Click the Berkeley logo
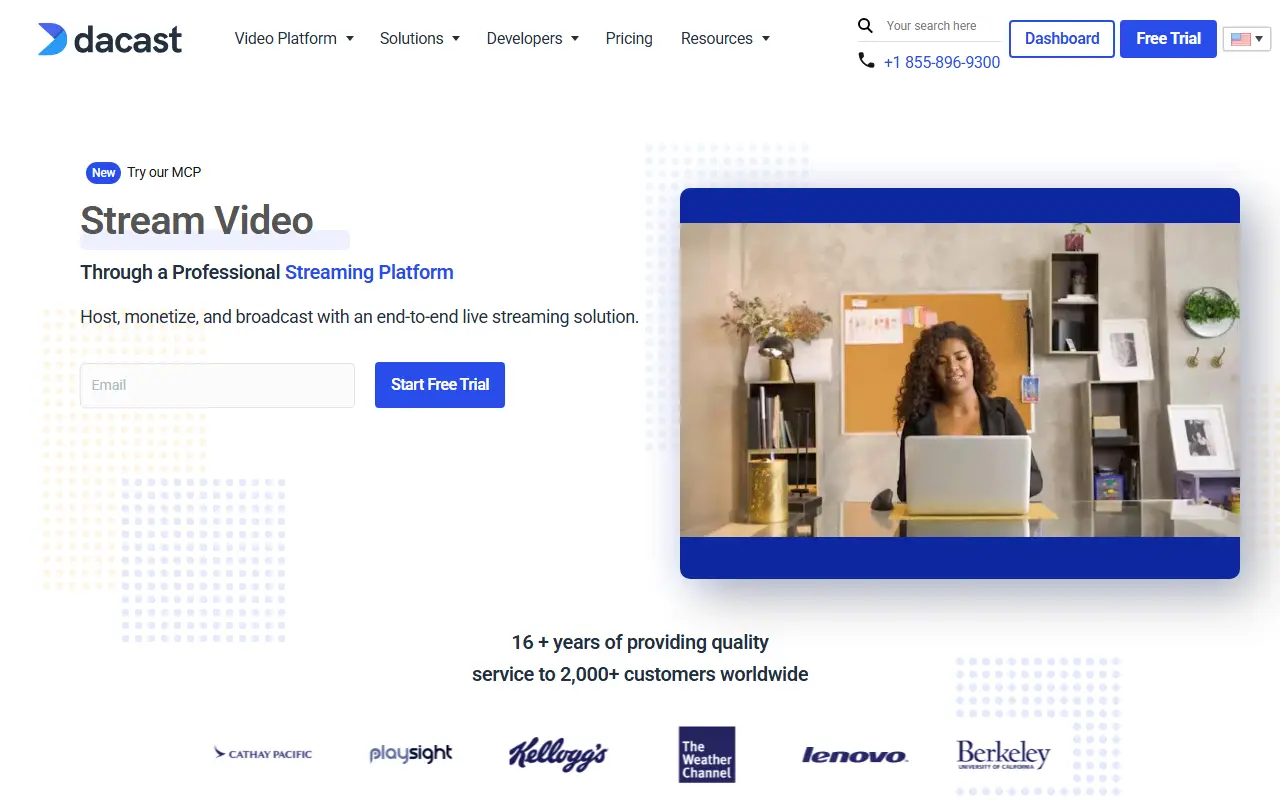Screen dimensions: 1280x800 click(1003, 754)
